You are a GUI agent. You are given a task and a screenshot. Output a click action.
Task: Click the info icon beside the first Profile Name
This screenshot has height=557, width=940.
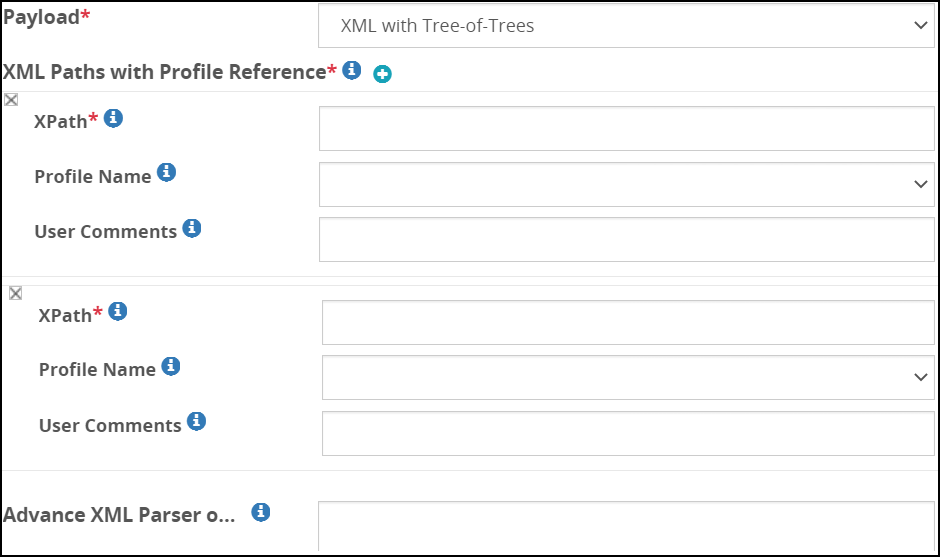point(167,173)
